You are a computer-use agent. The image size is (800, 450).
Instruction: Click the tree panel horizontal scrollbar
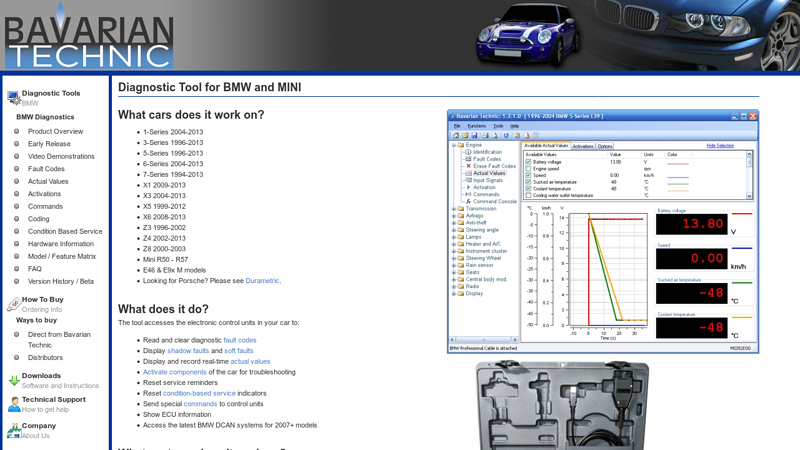click(x=483, y=339)
